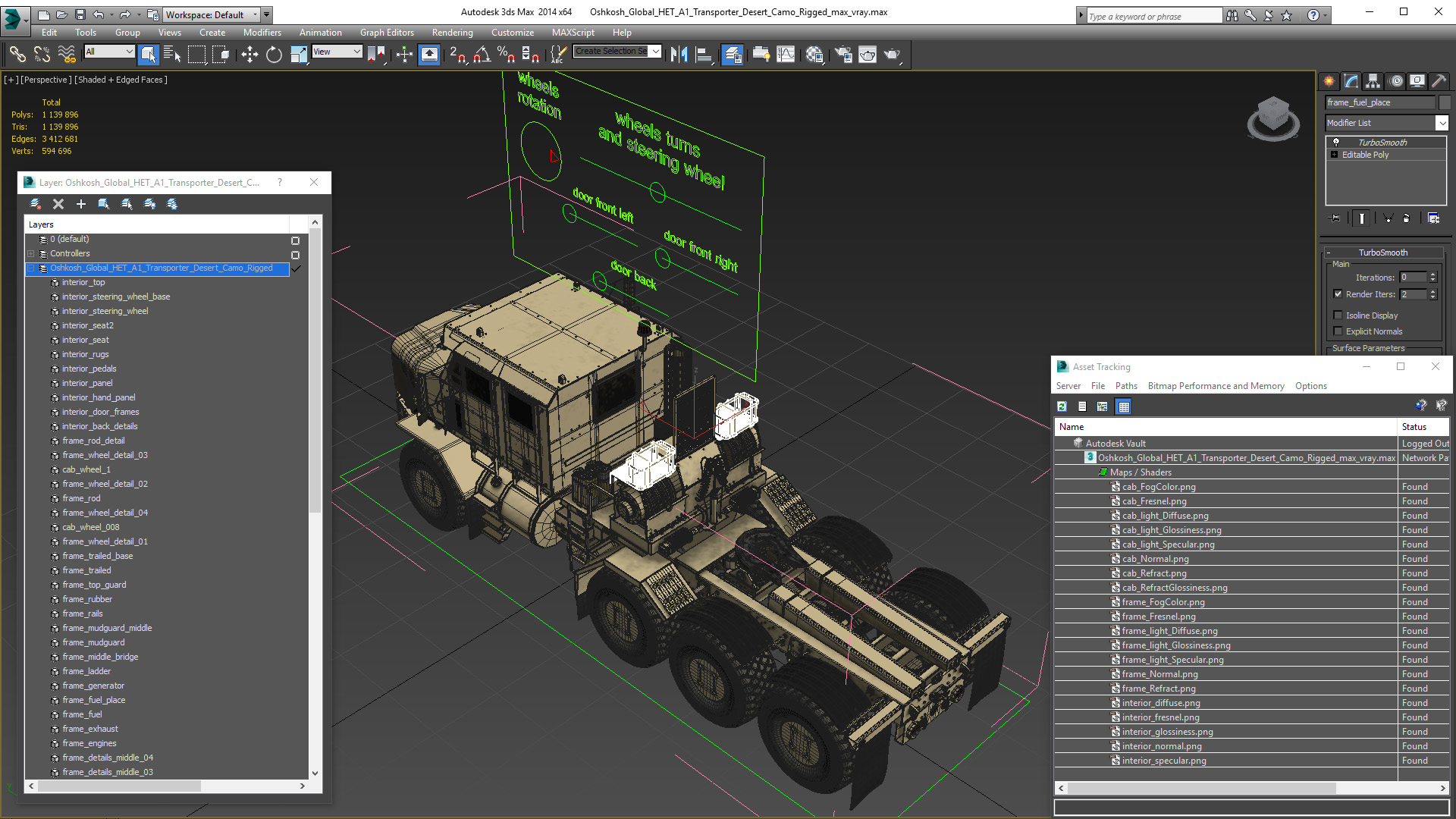The height and width of the screenshot is (819, 1456).
Task: Increase Iterations spinner up arrow
Action: pyautogui.click(x=1432, y=275)
